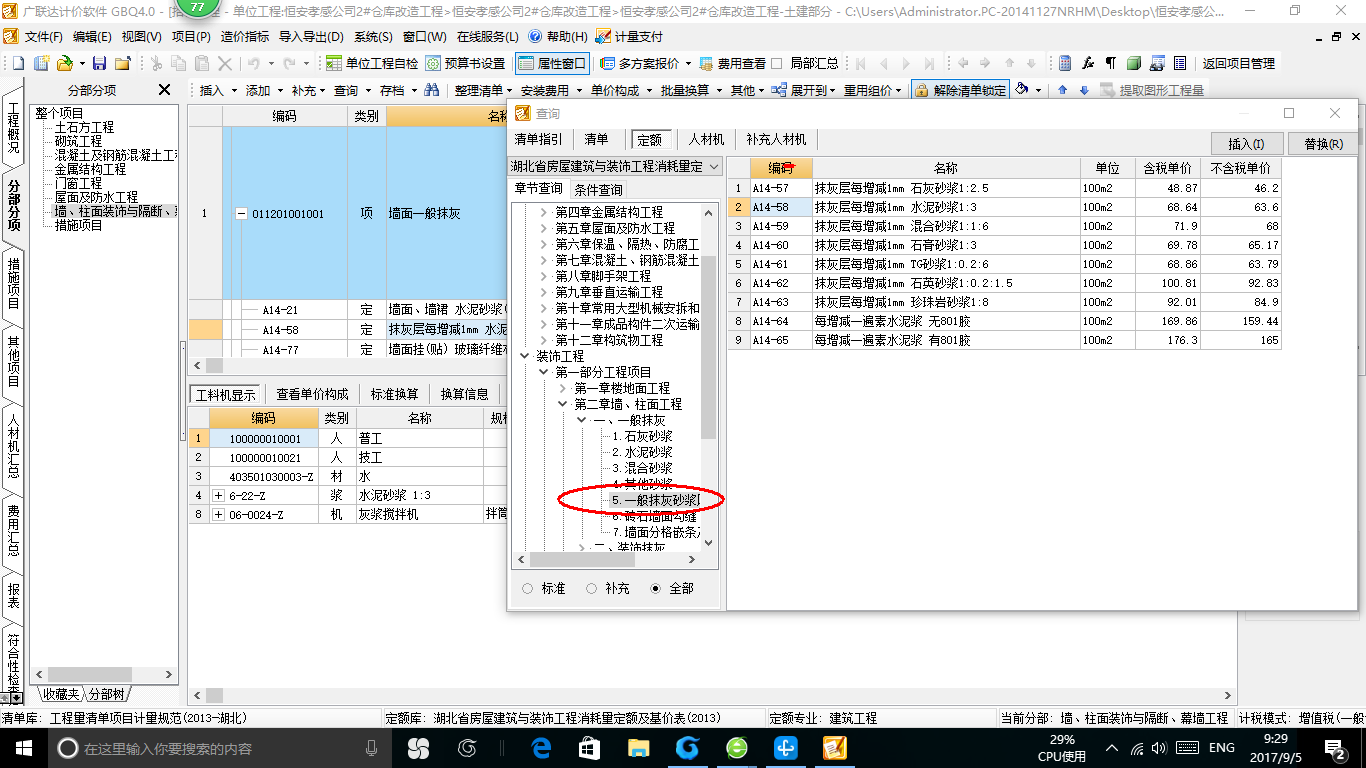
Task: Open the 项目(P) menu
Action: [191, 37]
